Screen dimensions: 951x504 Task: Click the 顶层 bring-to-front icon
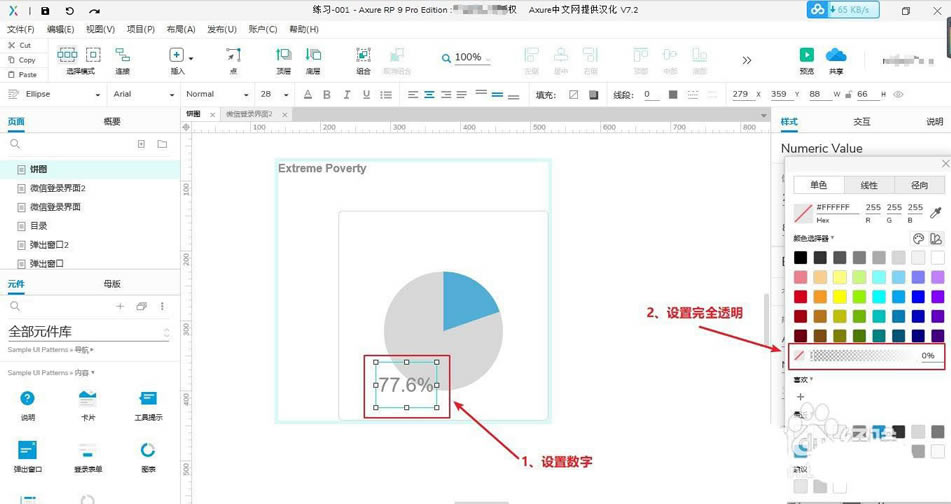click(x=283, y=55)
